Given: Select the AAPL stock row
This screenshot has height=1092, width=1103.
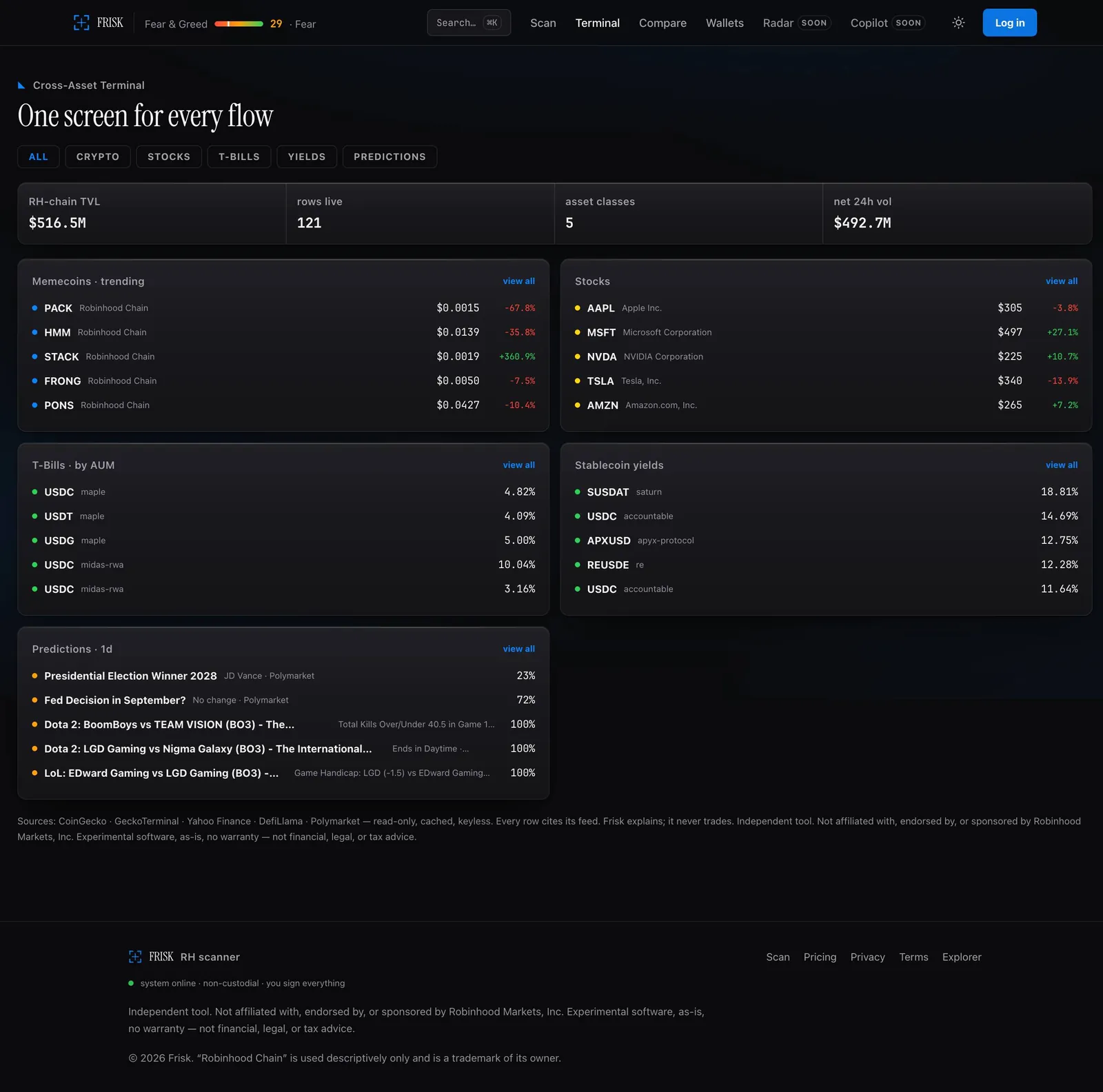Looking at the screenshot, I should coord(826,308).
